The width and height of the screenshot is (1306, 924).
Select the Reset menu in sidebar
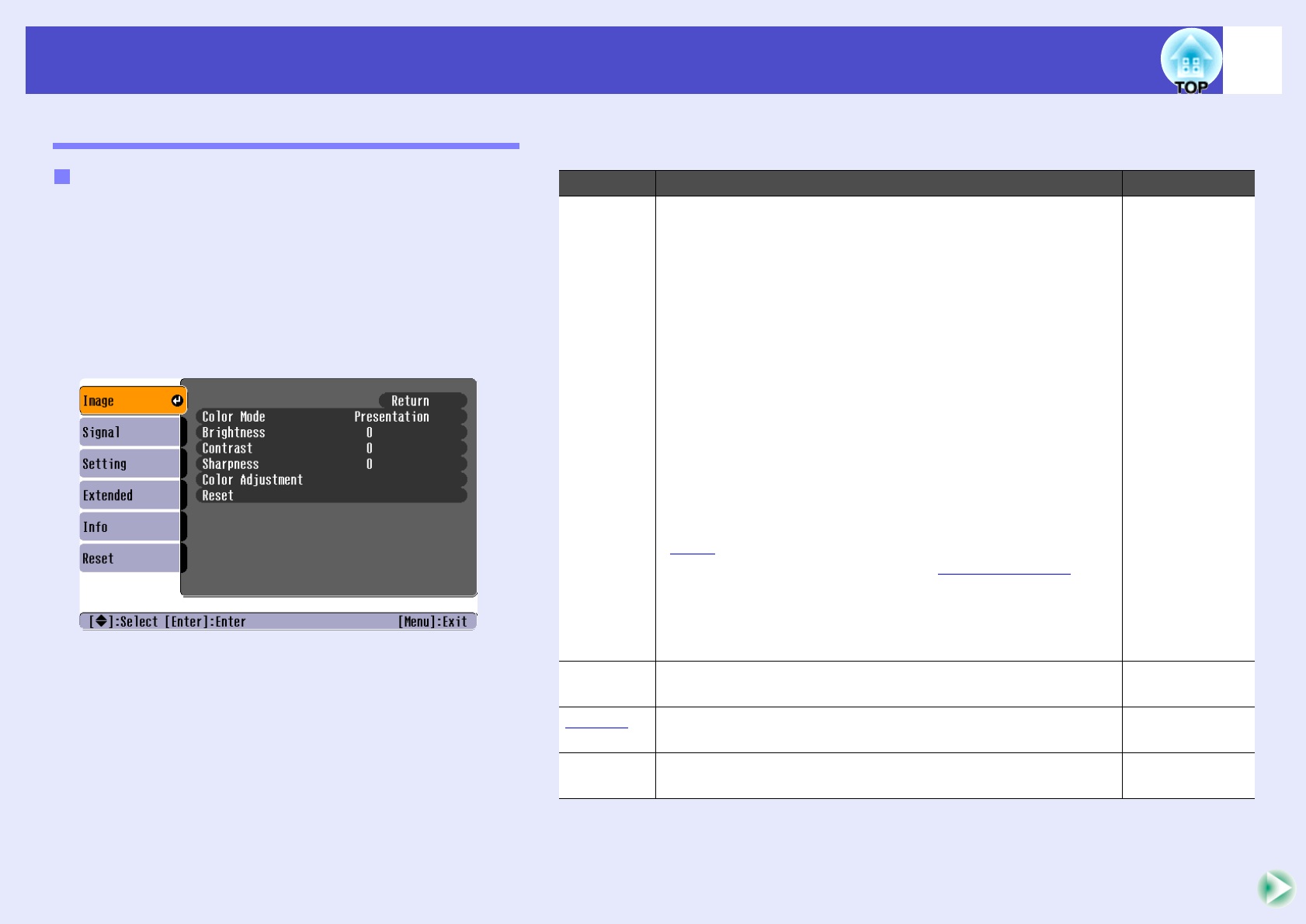130,558
